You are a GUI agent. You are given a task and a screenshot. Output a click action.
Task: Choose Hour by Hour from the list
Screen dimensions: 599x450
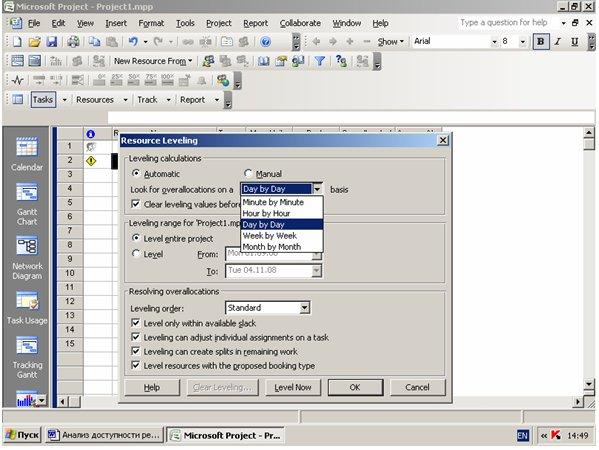[282, 213]
